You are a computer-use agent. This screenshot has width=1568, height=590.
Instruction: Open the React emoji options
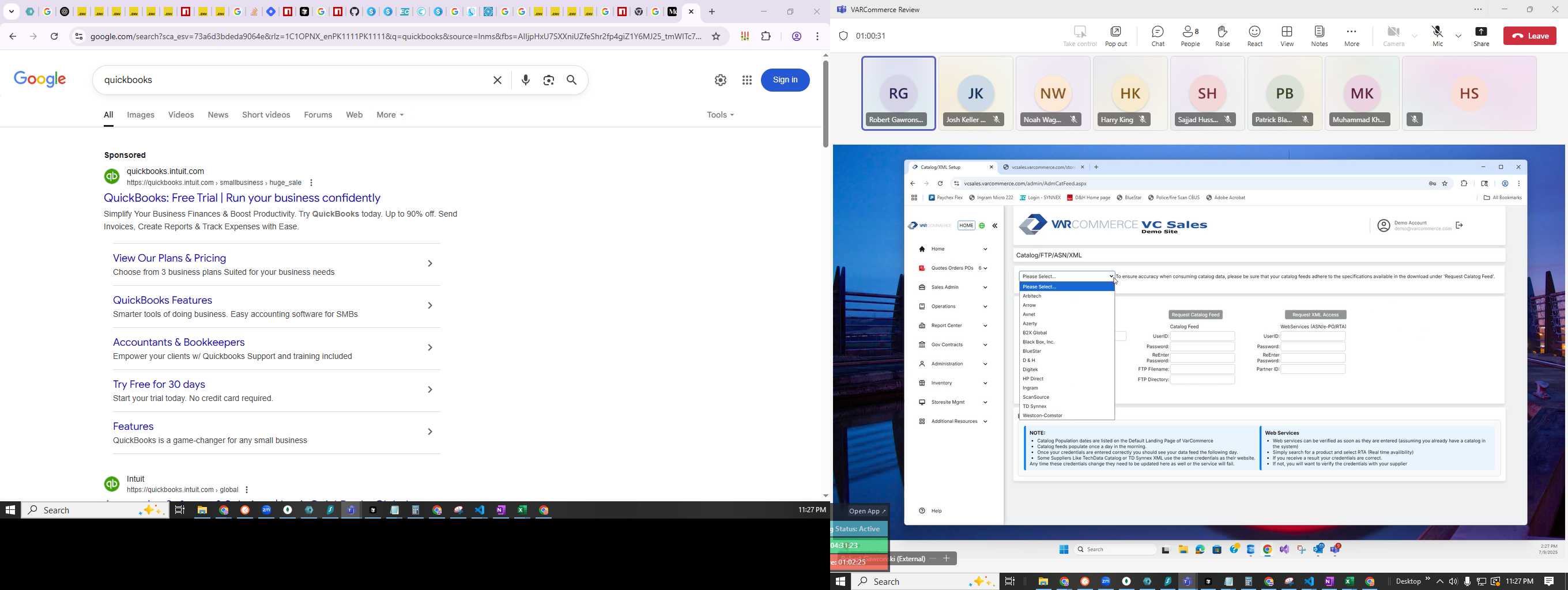(1254, 36)
